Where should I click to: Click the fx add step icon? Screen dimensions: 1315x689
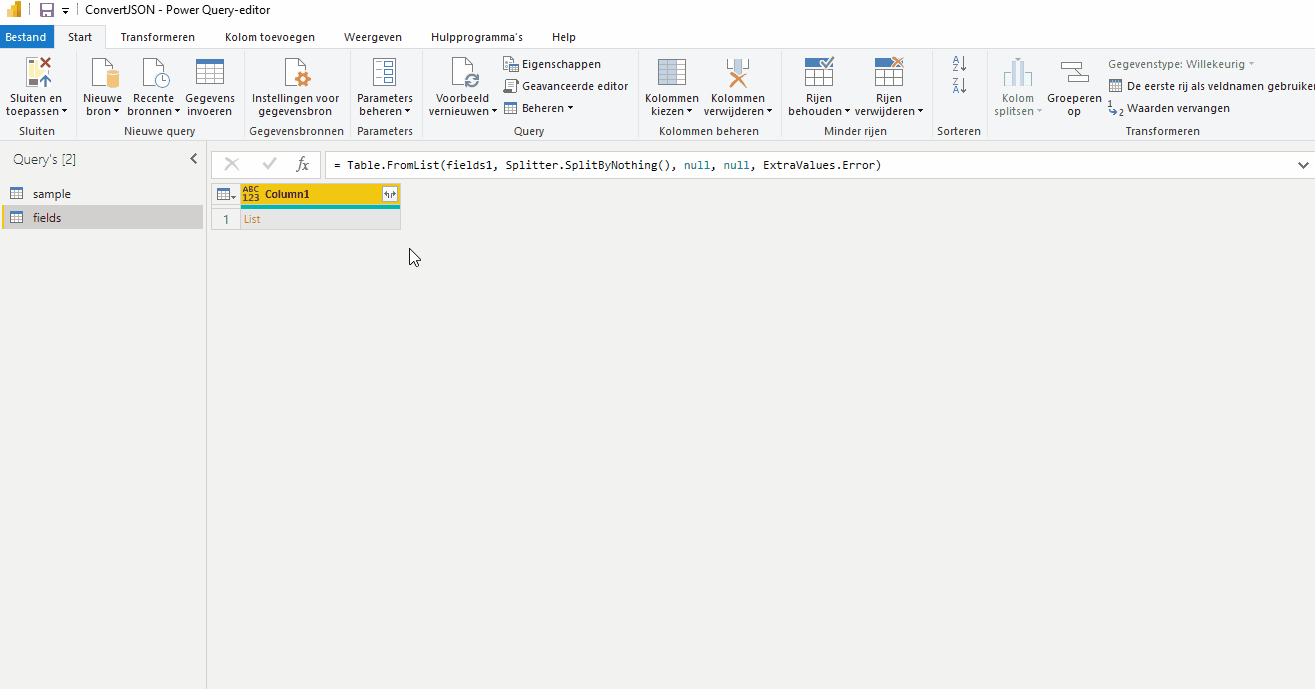[302, 165]
